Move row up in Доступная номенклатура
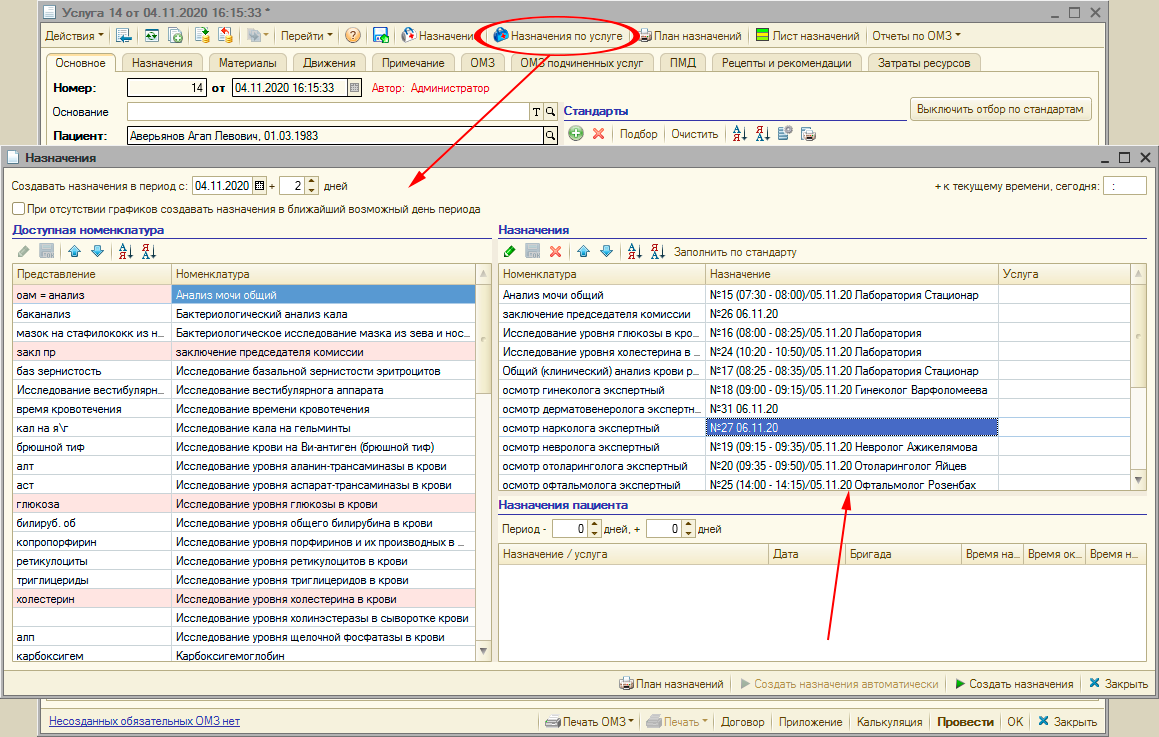The image size is (1159, 737). pos(75,252)
